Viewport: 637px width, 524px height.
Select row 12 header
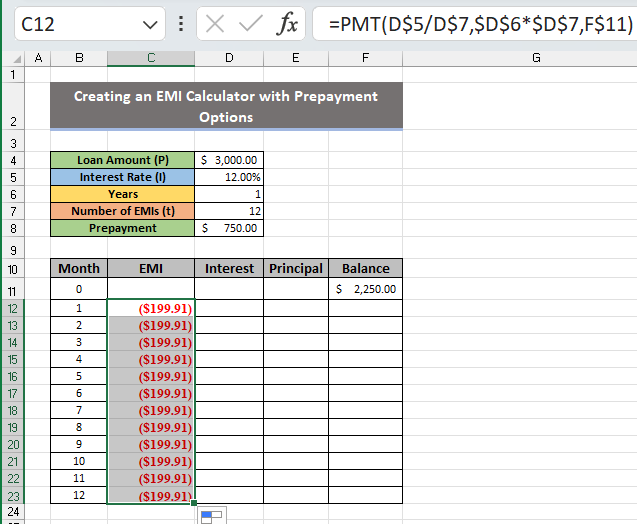13,308
